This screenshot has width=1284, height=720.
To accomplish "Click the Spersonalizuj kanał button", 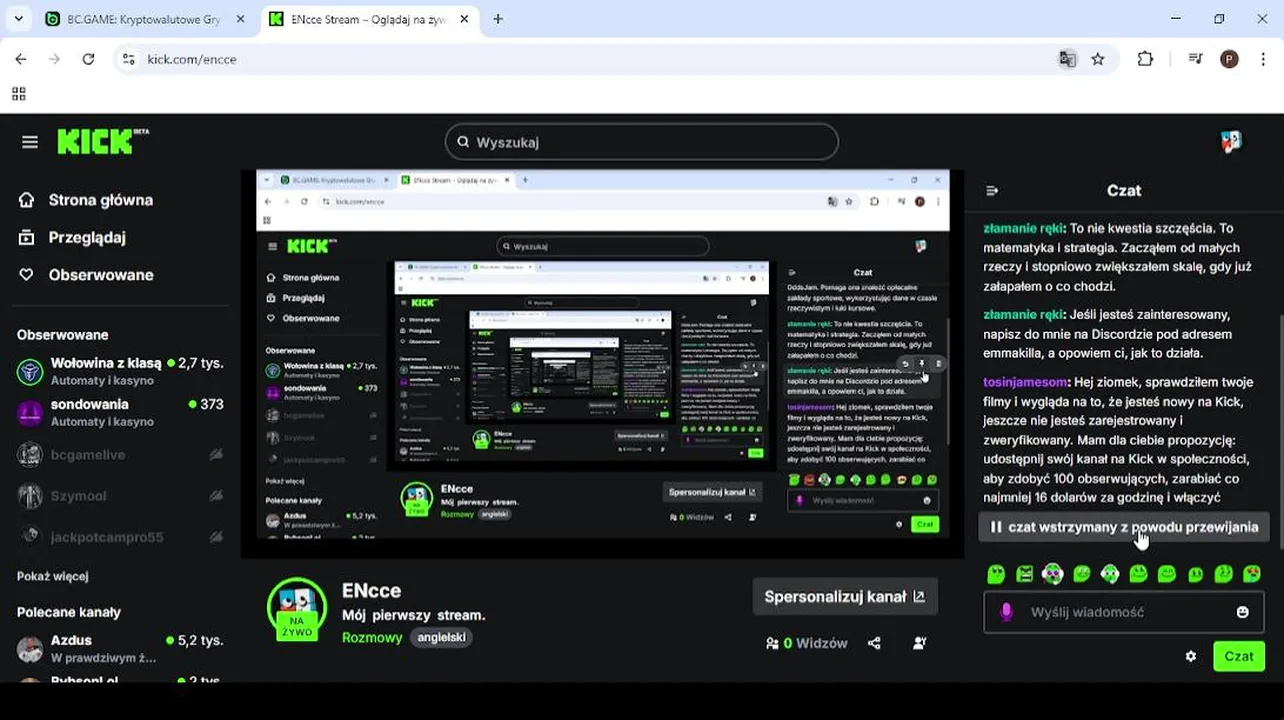I will (845, 596).
